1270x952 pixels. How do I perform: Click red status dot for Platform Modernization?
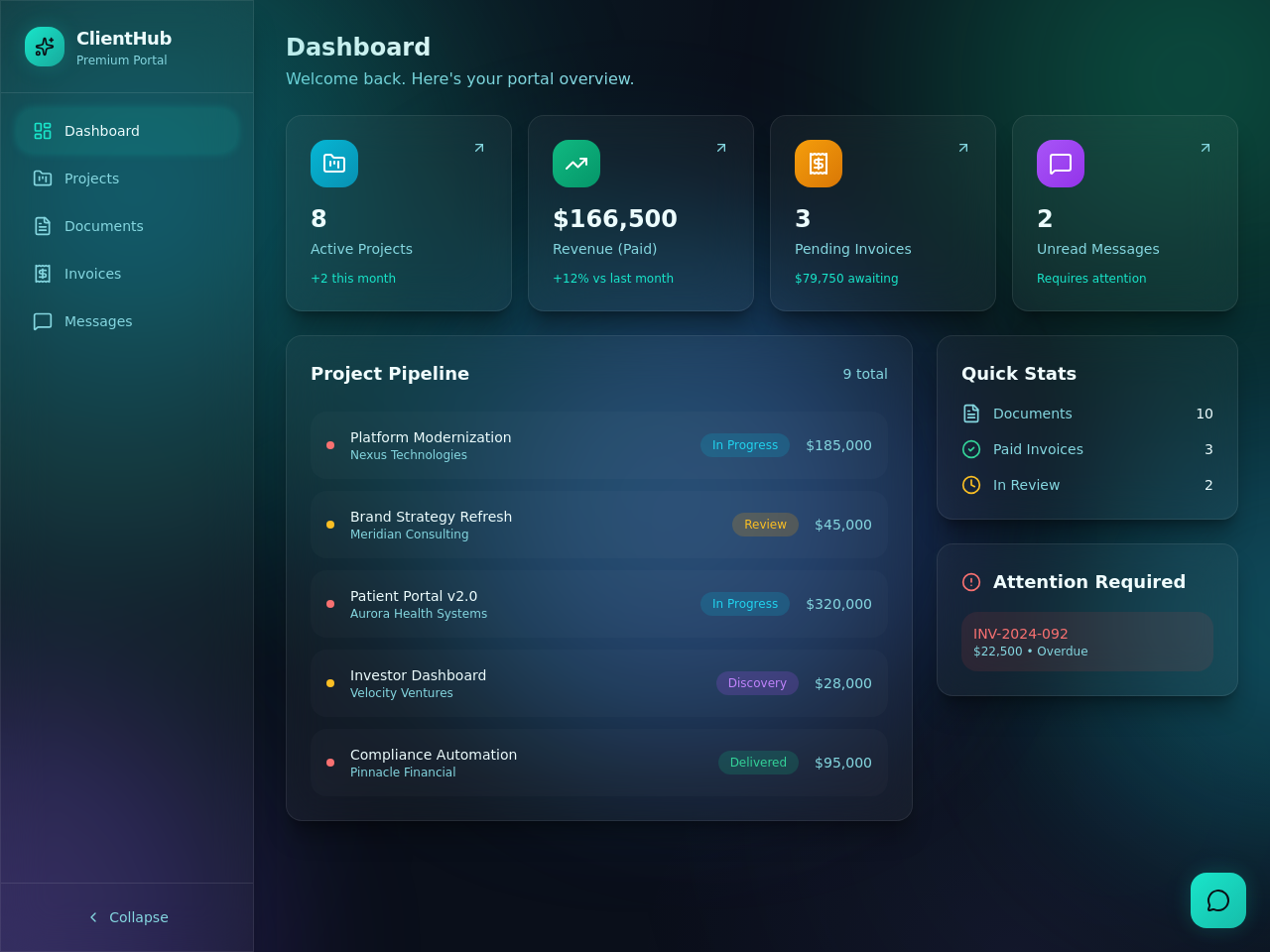330,445
